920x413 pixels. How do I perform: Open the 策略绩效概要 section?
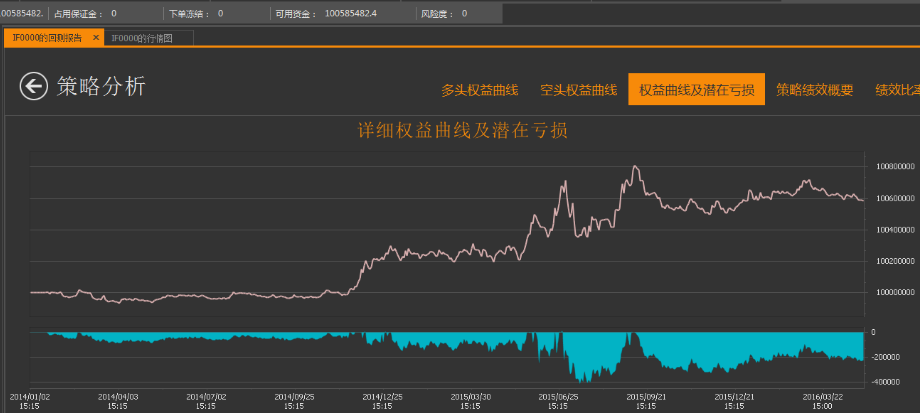tap(814, 90)
